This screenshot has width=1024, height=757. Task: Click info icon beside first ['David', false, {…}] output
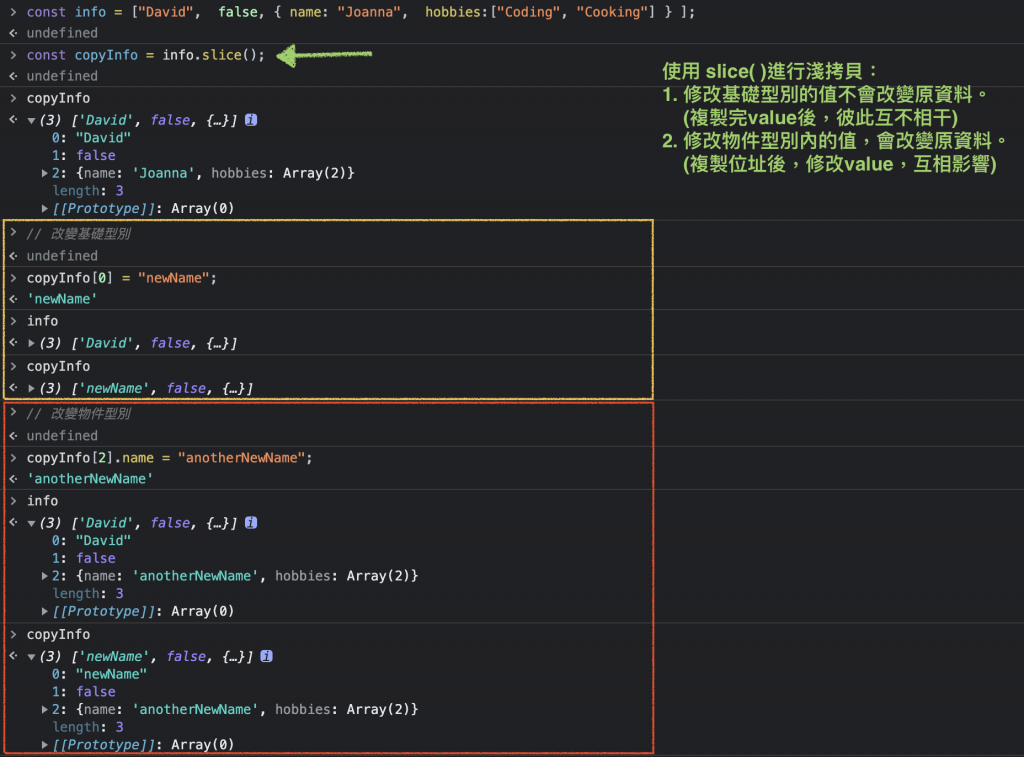pyautogui.click(x=251, y=120)
